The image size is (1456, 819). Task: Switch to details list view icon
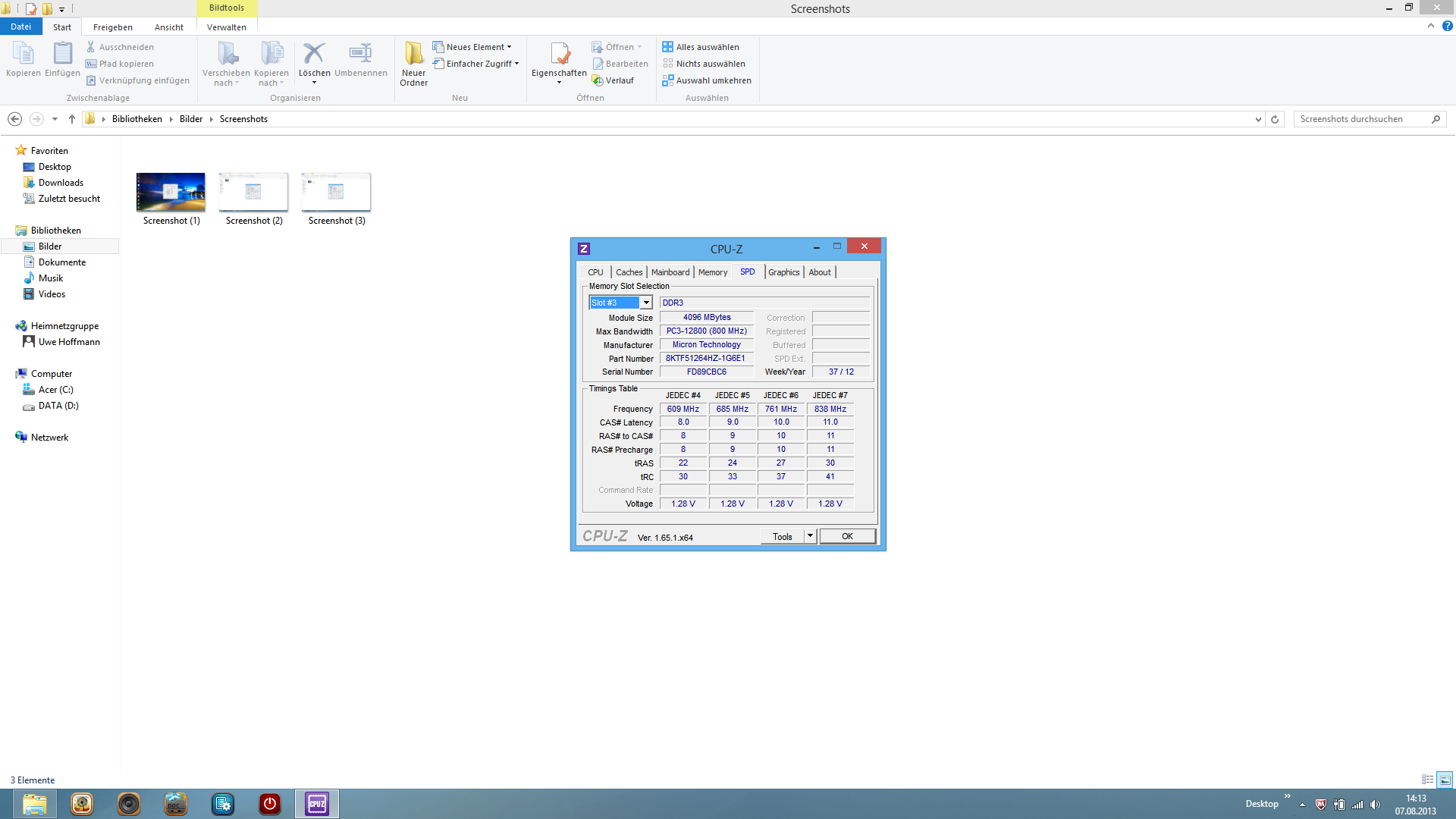[1427, 780]
